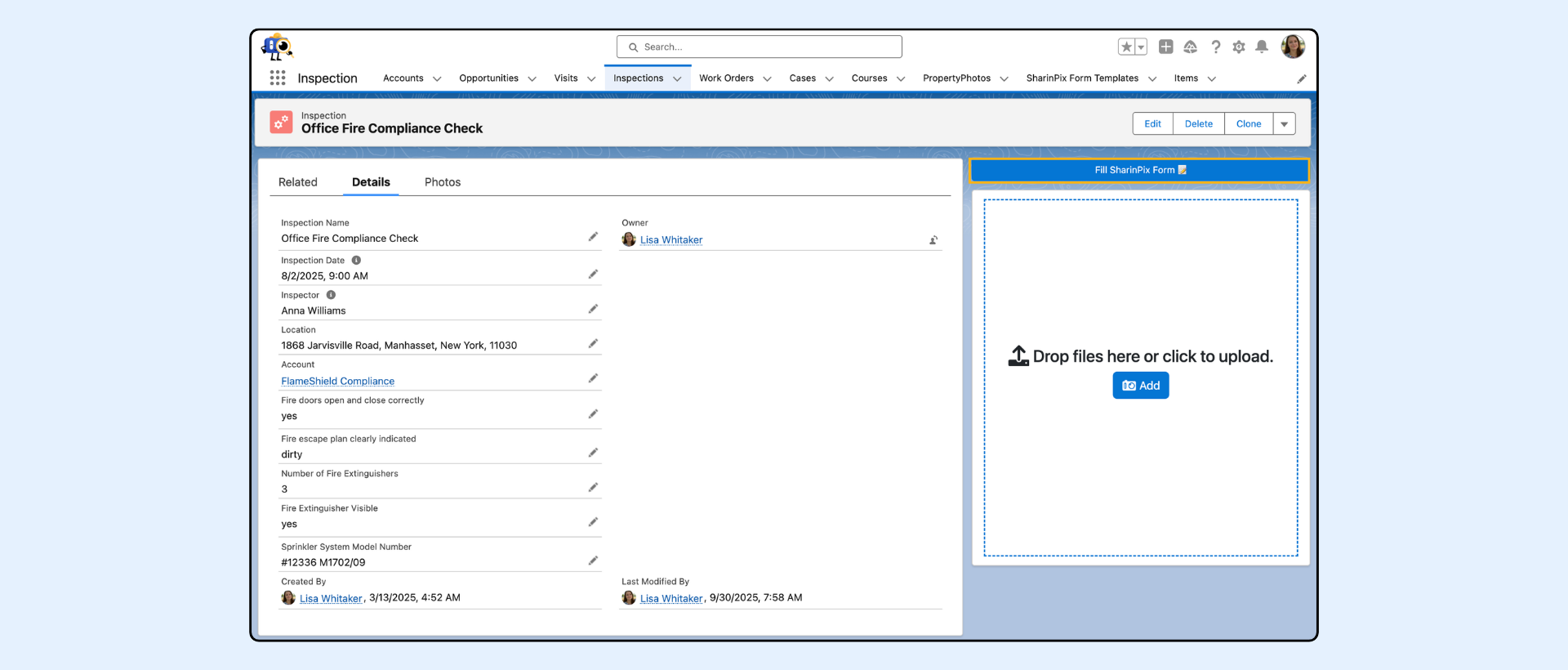Click the notifications bell icon
Screen dimensions: 1568x670
1262,47
